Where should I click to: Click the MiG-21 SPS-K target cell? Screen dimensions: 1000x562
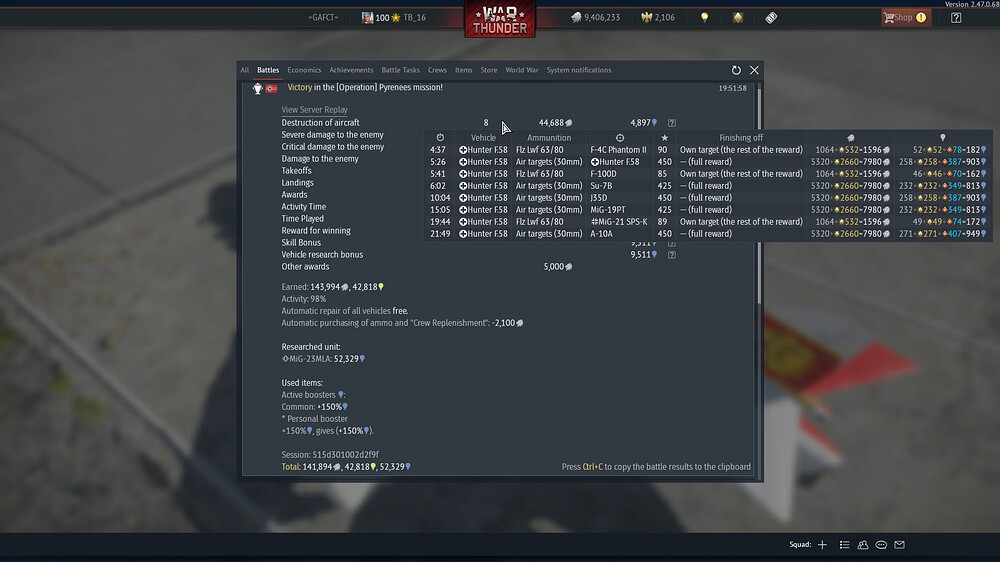(x=619, y=222)
